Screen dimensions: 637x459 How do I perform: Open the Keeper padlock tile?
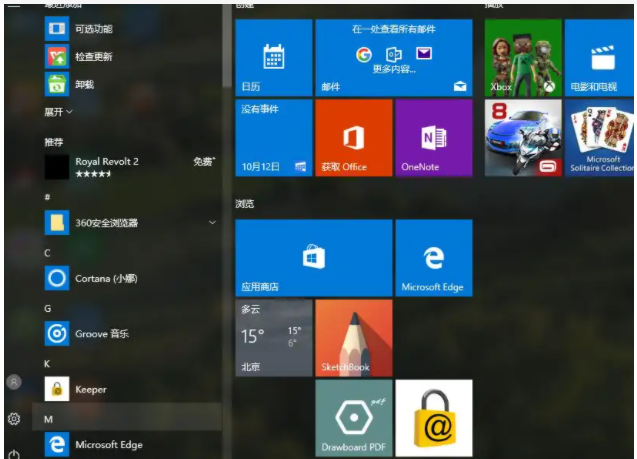(x=434, y=418)
